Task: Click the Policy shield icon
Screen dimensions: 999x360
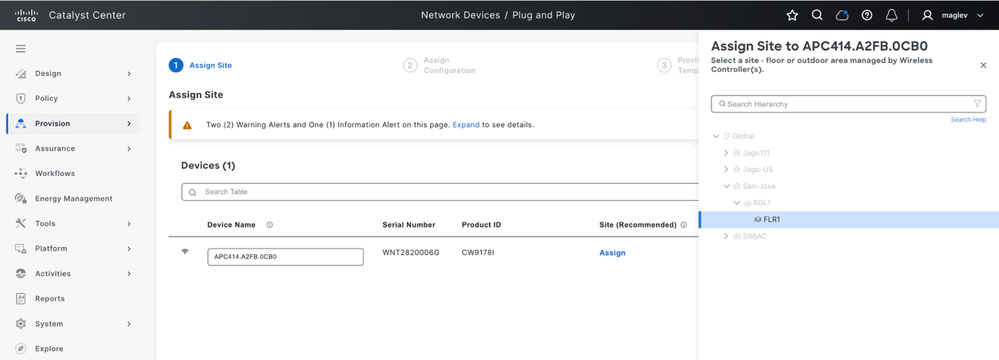Action: (20, 99)
